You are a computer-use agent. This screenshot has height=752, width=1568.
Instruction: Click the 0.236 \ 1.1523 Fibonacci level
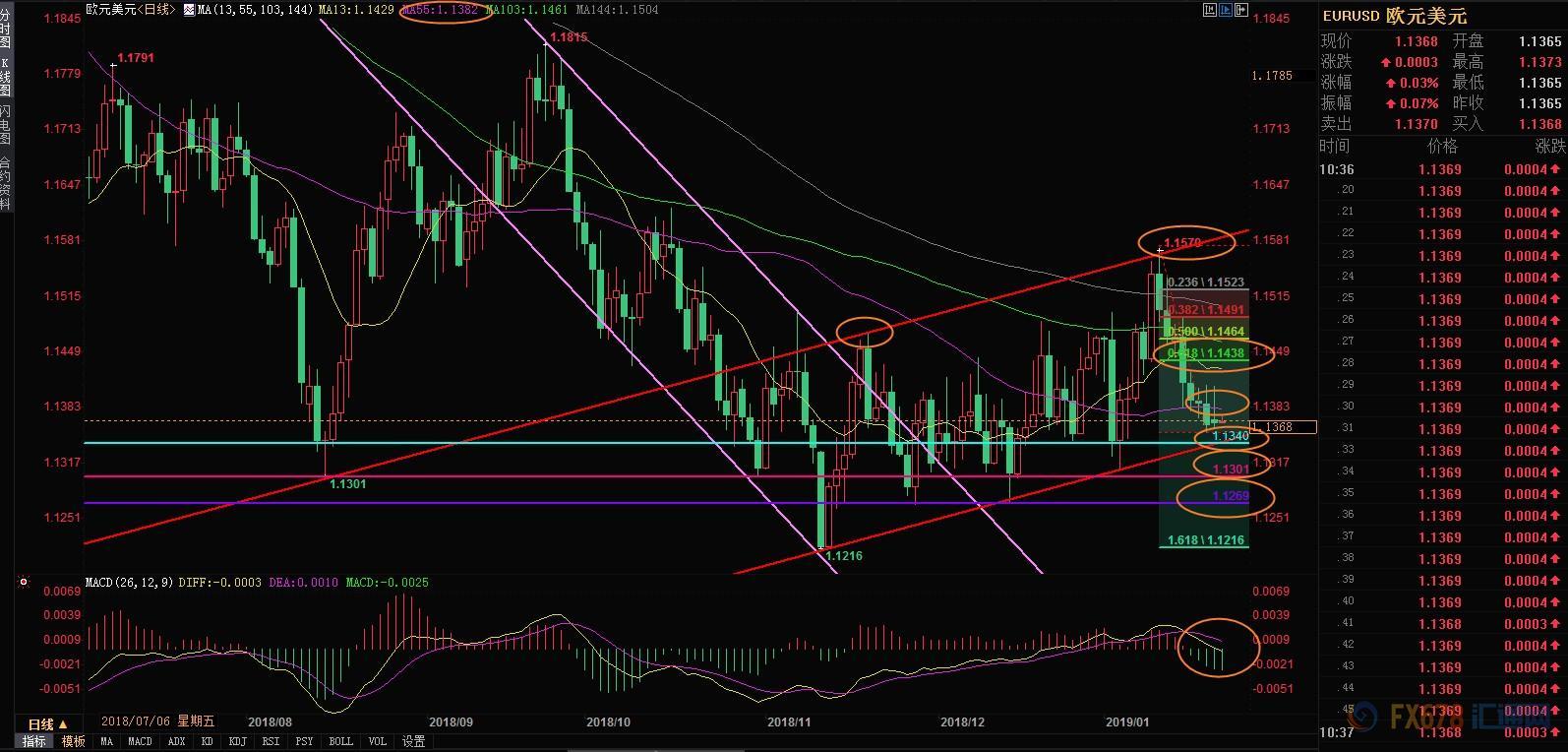pos(1206,282)
